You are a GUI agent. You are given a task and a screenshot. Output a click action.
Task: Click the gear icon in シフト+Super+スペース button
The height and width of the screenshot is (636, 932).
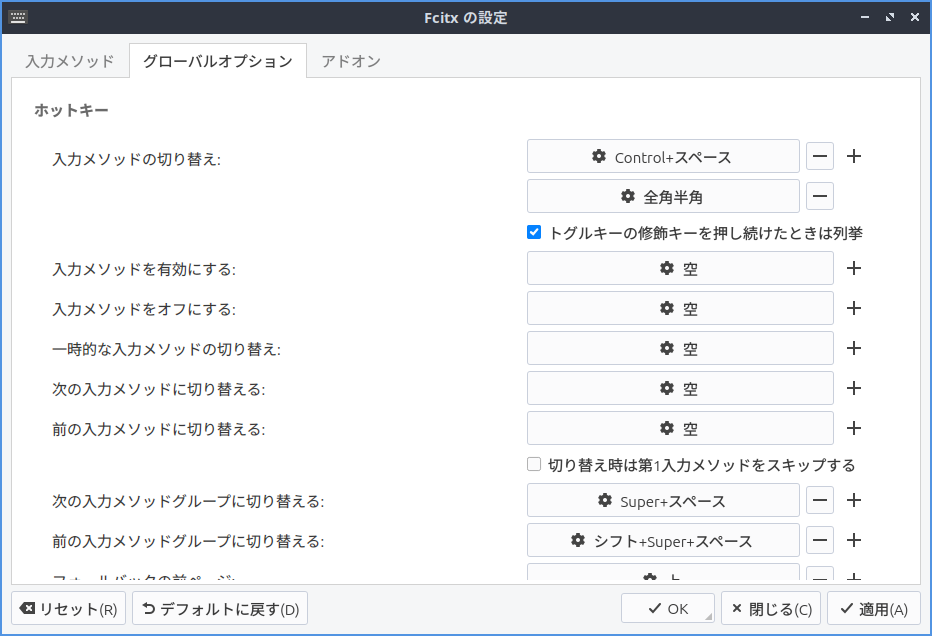pyautogui.click(x=578, y=540)
